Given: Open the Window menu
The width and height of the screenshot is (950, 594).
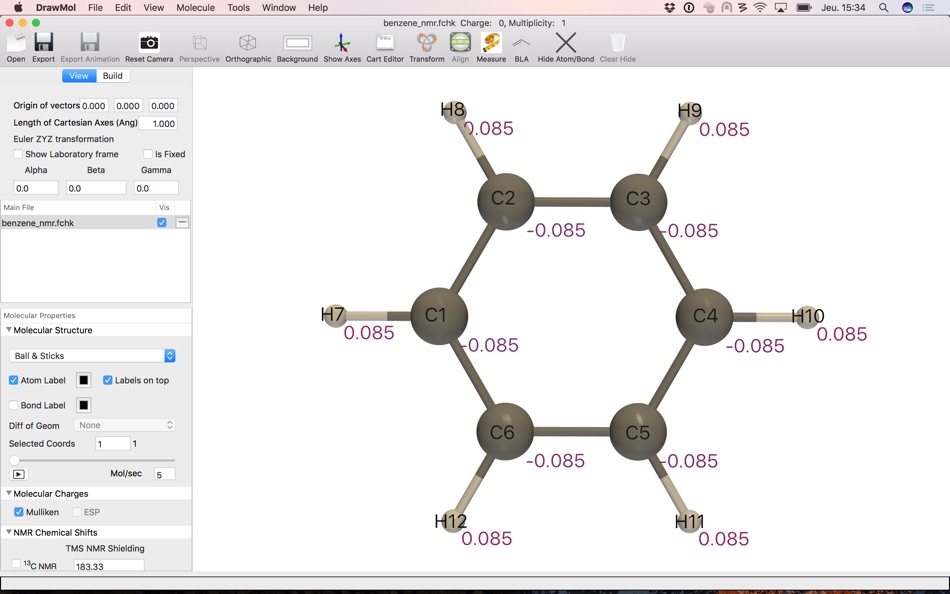Looking at the screenshot, I should (279, 8).
